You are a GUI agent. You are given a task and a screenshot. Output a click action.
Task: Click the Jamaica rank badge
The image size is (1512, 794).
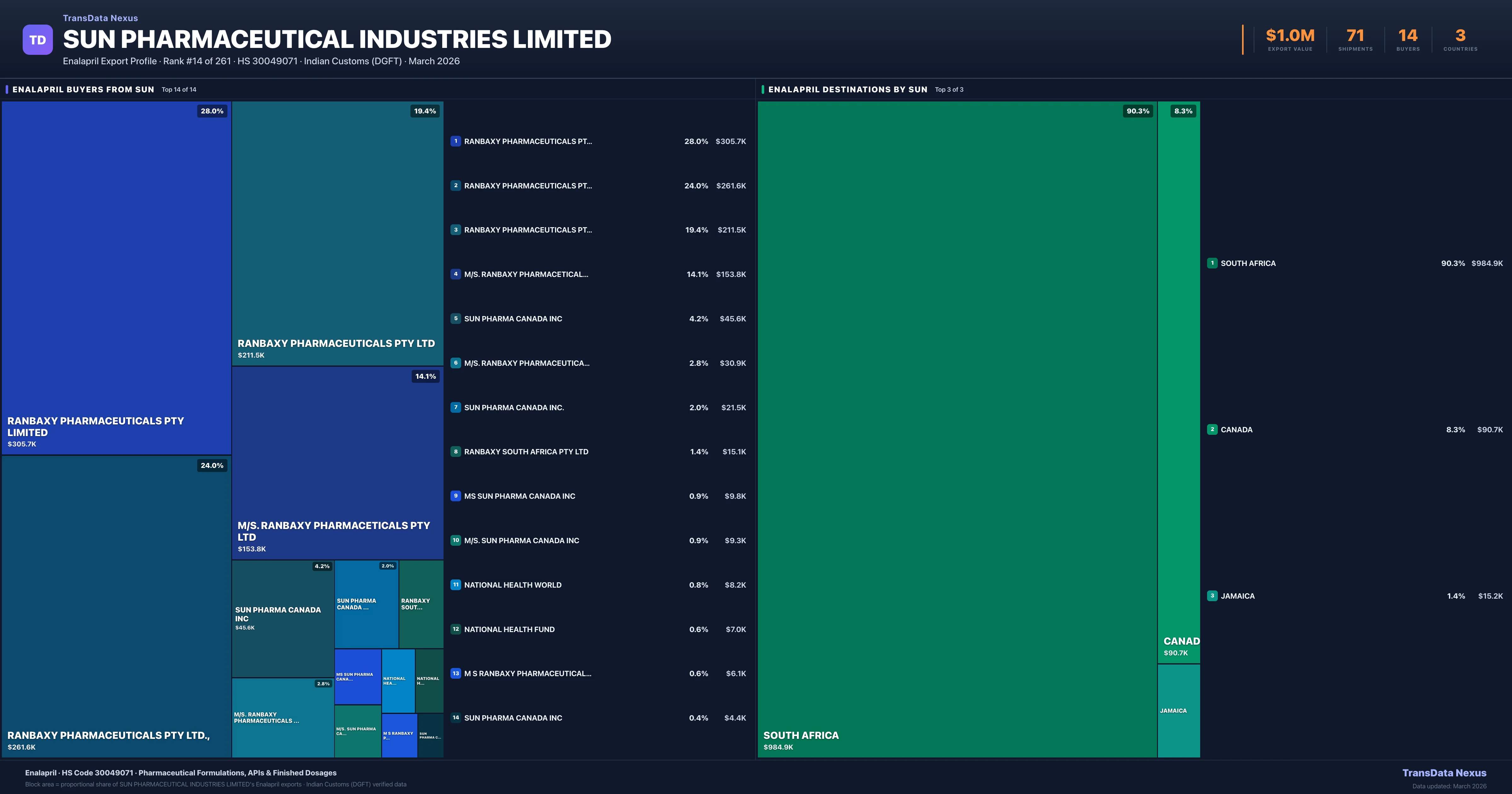(1212, 595)
